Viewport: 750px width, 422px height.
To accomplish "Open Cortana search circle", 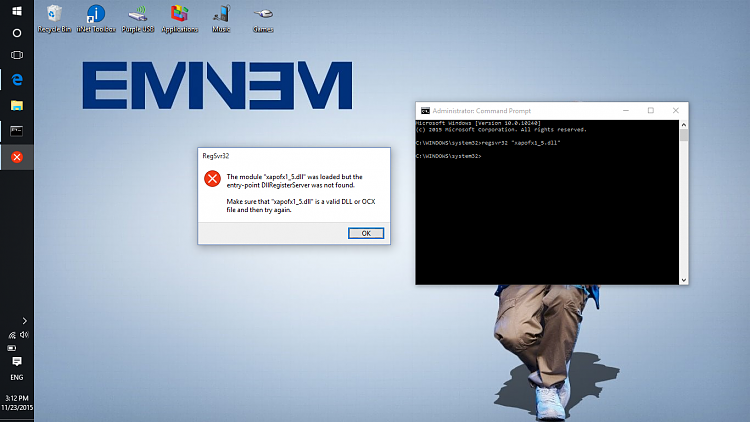I will click(17, 33).
